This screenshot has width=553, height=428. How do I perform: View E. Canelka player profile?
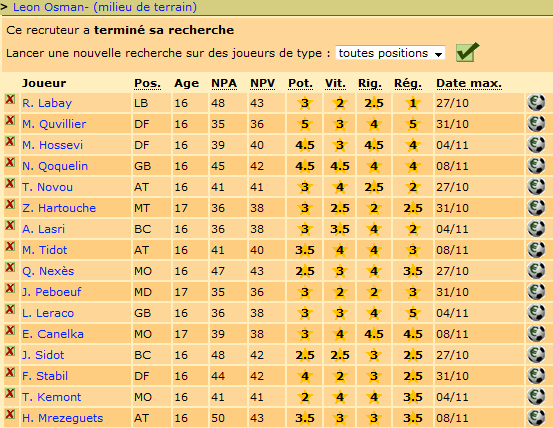(x=53, y=334)
